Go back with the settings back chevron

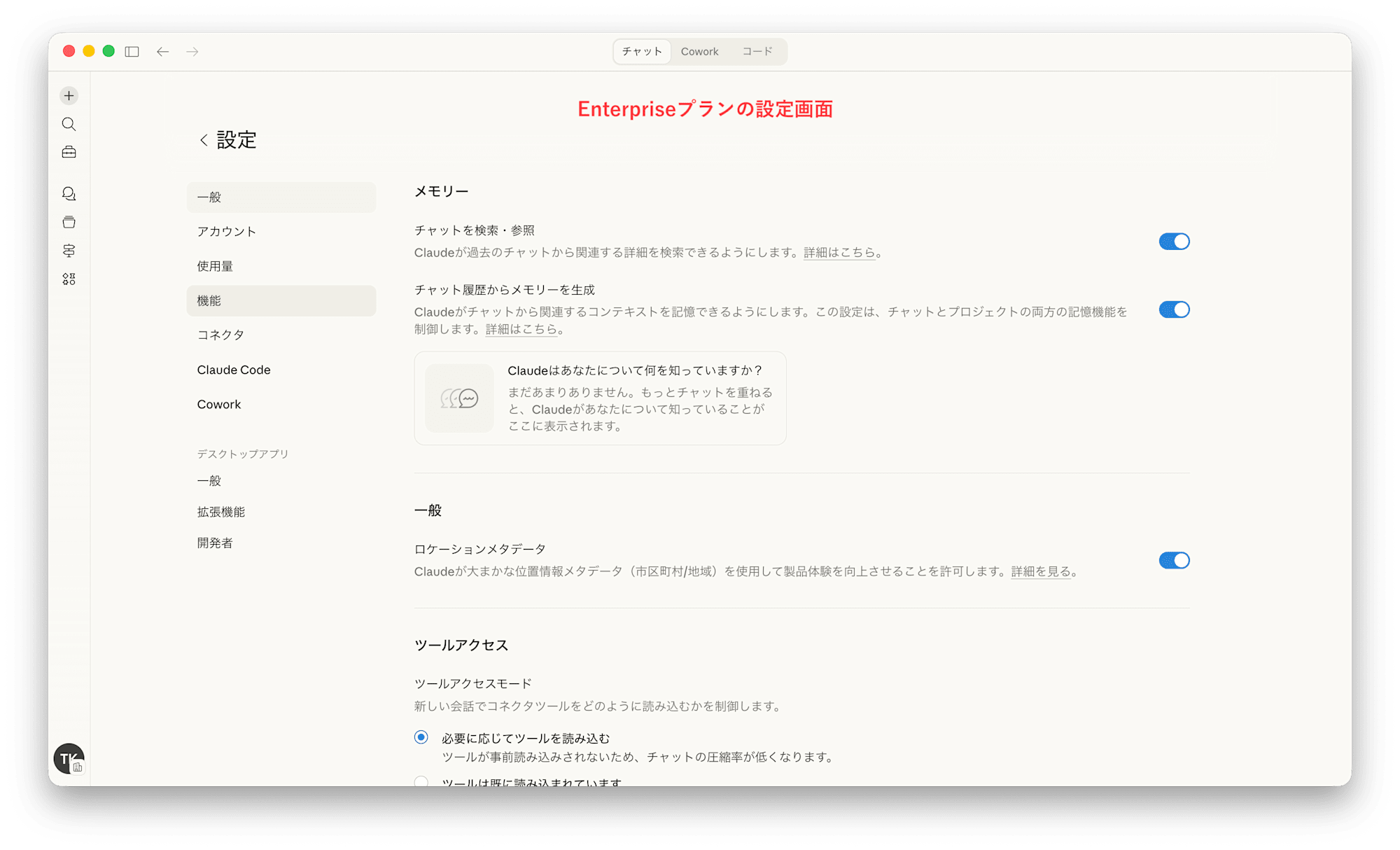pos(203,140)
